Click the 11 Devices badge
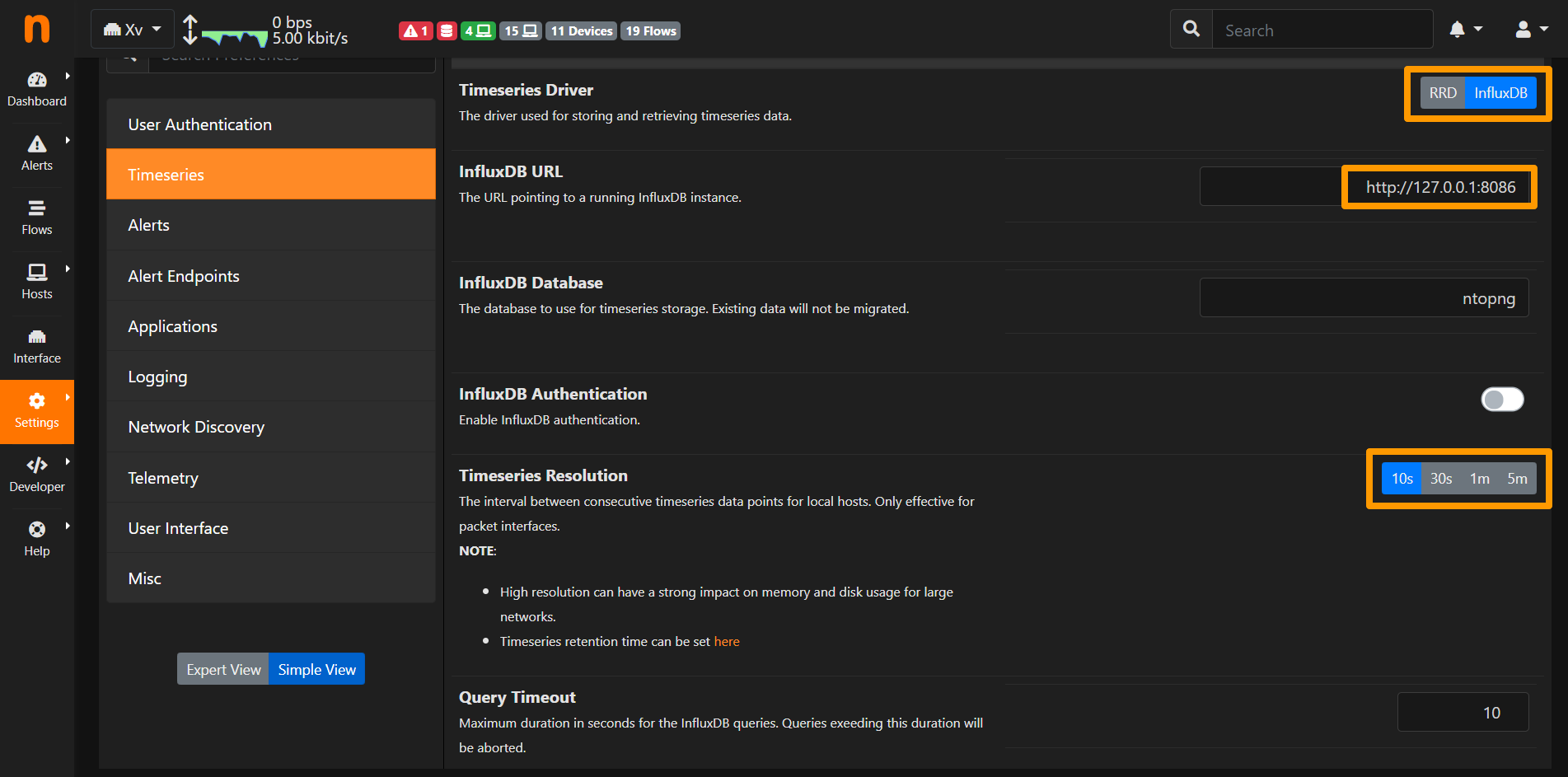This screenshot has width=1568, height=777. click(582, 31)
